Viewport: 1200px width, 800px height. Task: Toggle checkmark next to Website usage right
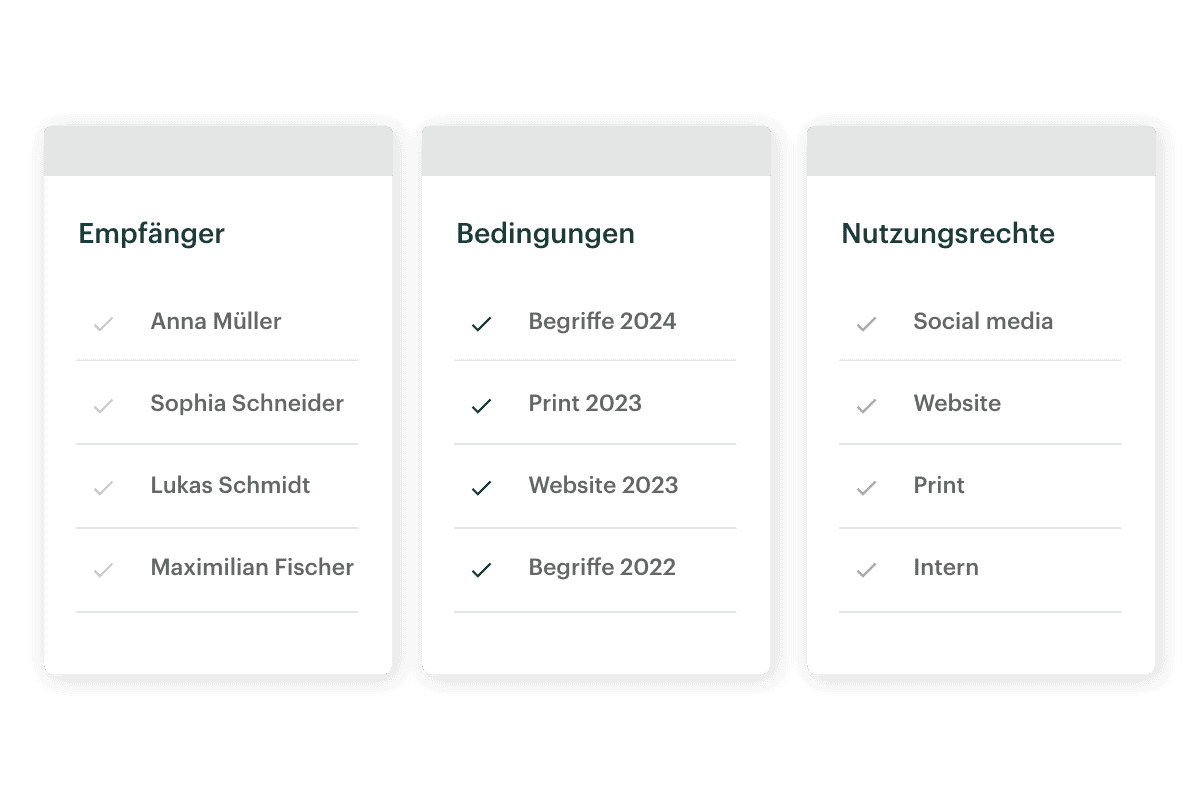click(867, 406)
